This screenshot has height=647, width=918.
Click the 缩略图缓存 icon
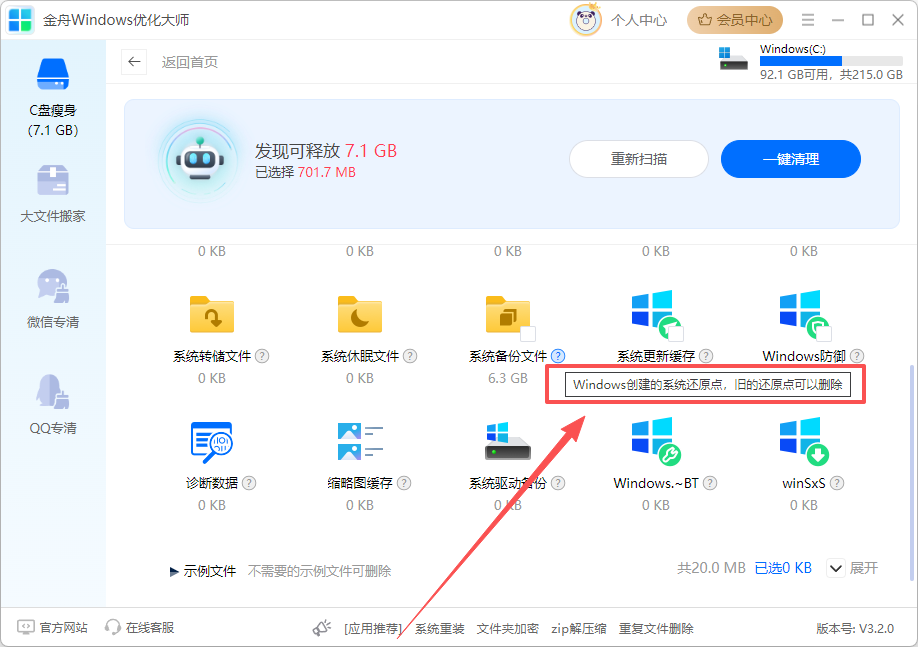click(x=360, y=440)
